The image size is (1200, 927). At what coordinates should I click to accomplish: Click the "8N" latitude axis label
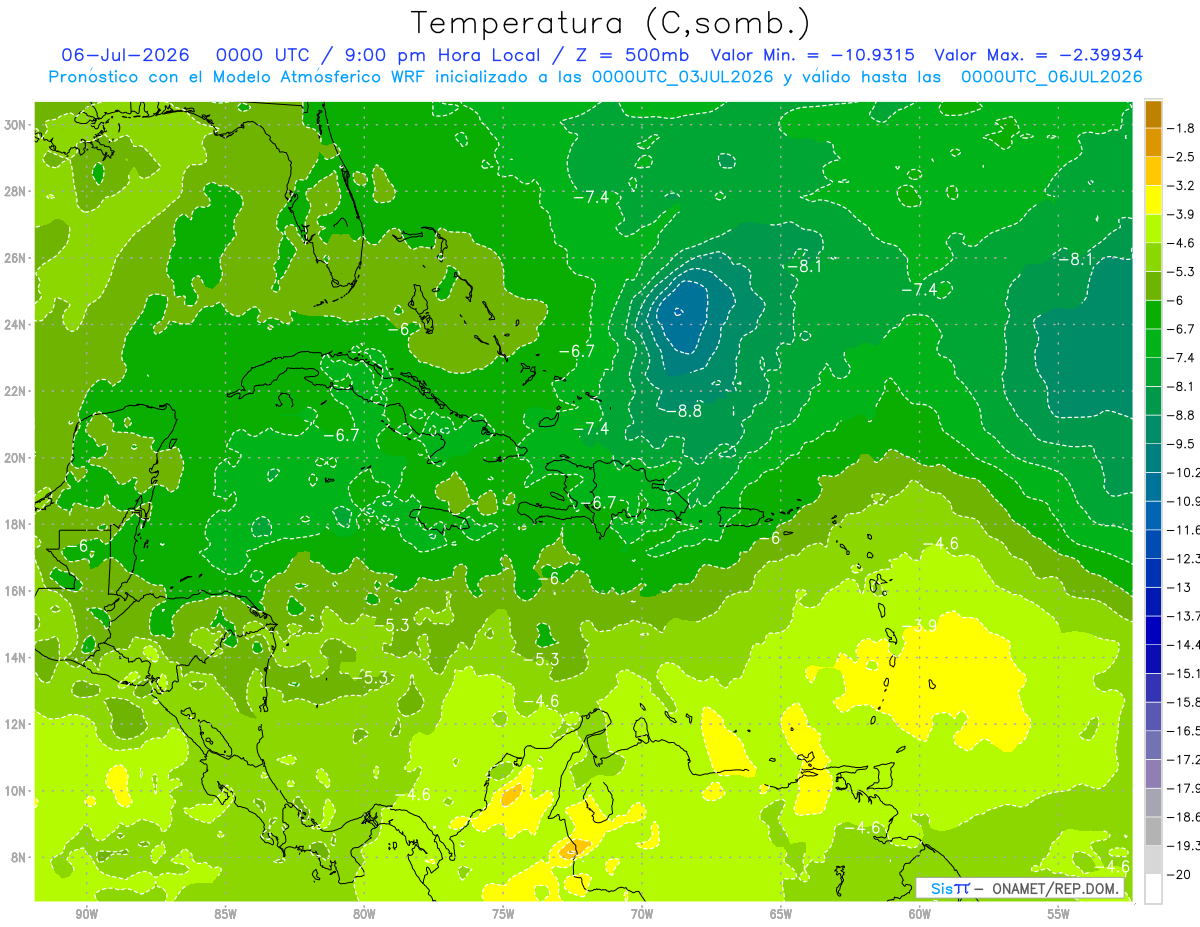(20, 857)
